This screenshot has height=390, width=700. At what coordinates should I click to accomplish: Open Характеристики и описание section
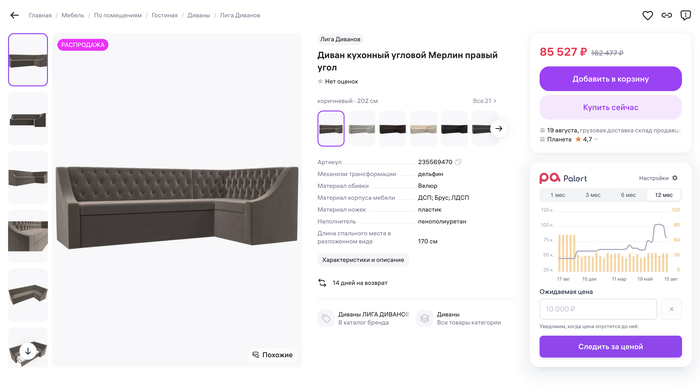click(363, 260)
